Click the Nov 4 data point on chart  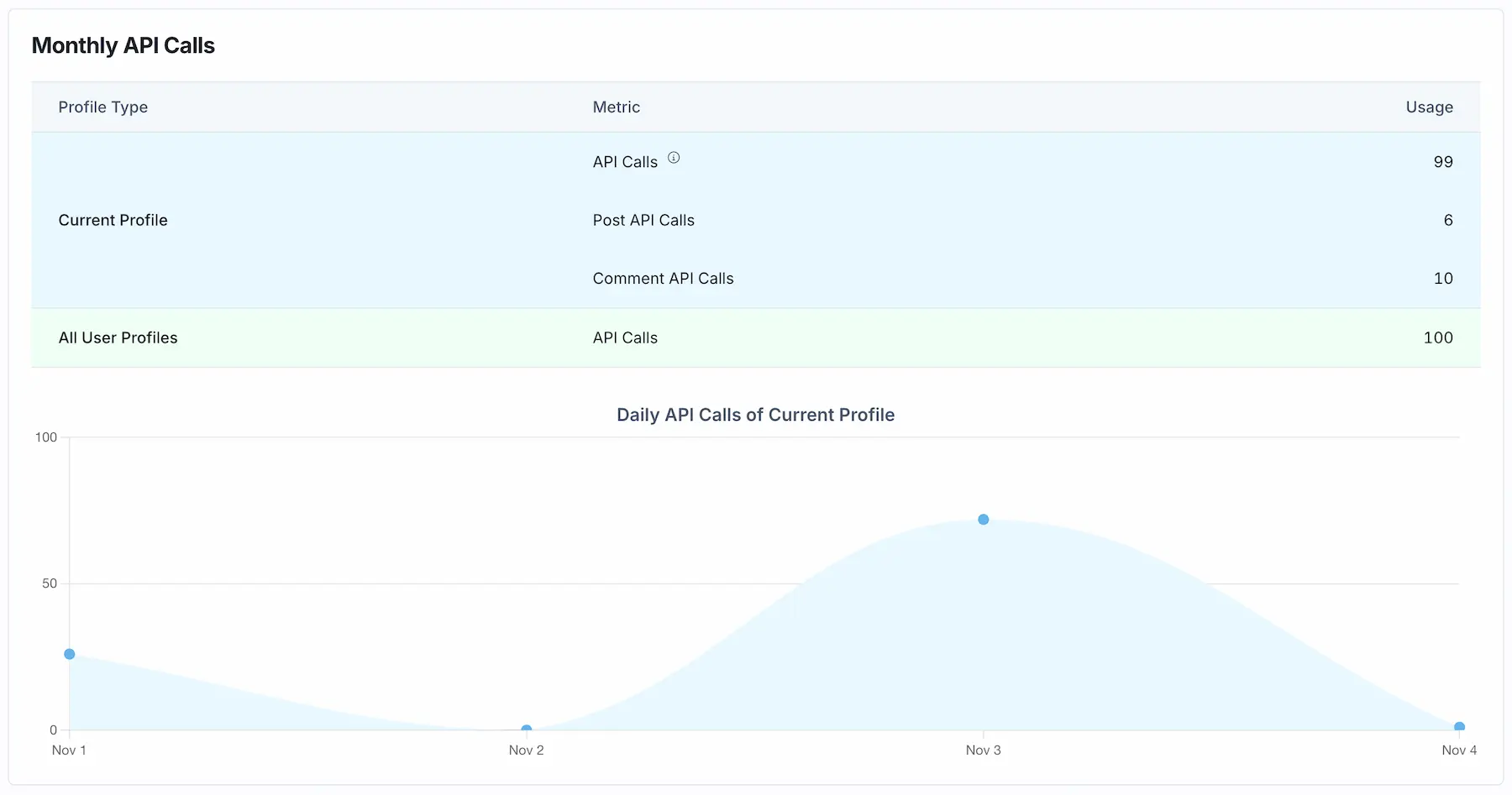1459,727
